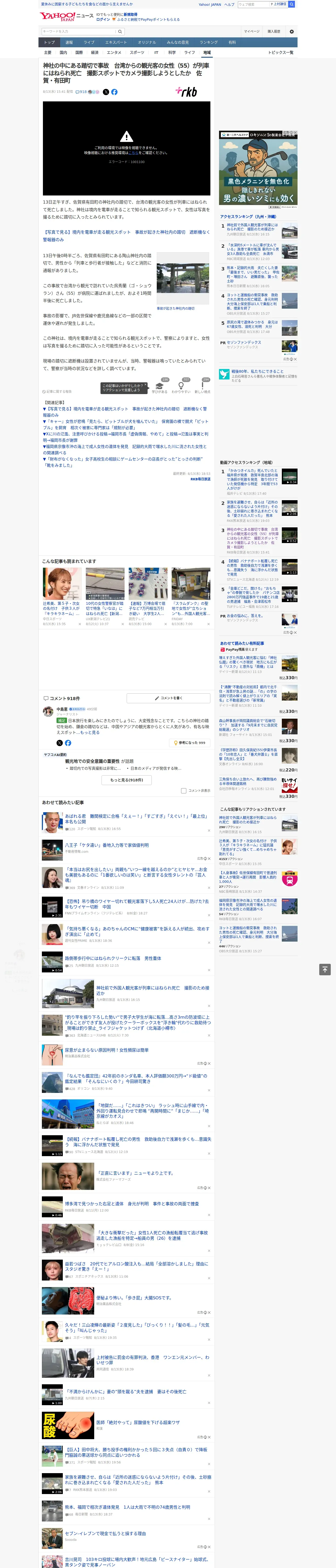Open settings via the gear icon
This screenshot has width=336, height=1568.
[292, 31]
